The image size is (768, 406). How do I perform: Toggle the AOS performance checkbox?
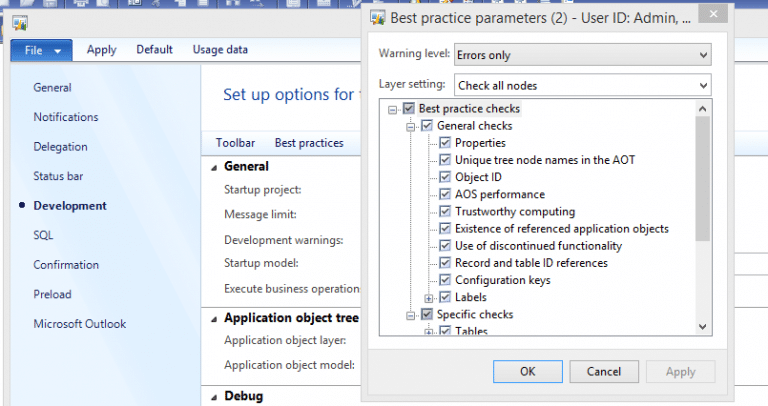tap(445, 194)
